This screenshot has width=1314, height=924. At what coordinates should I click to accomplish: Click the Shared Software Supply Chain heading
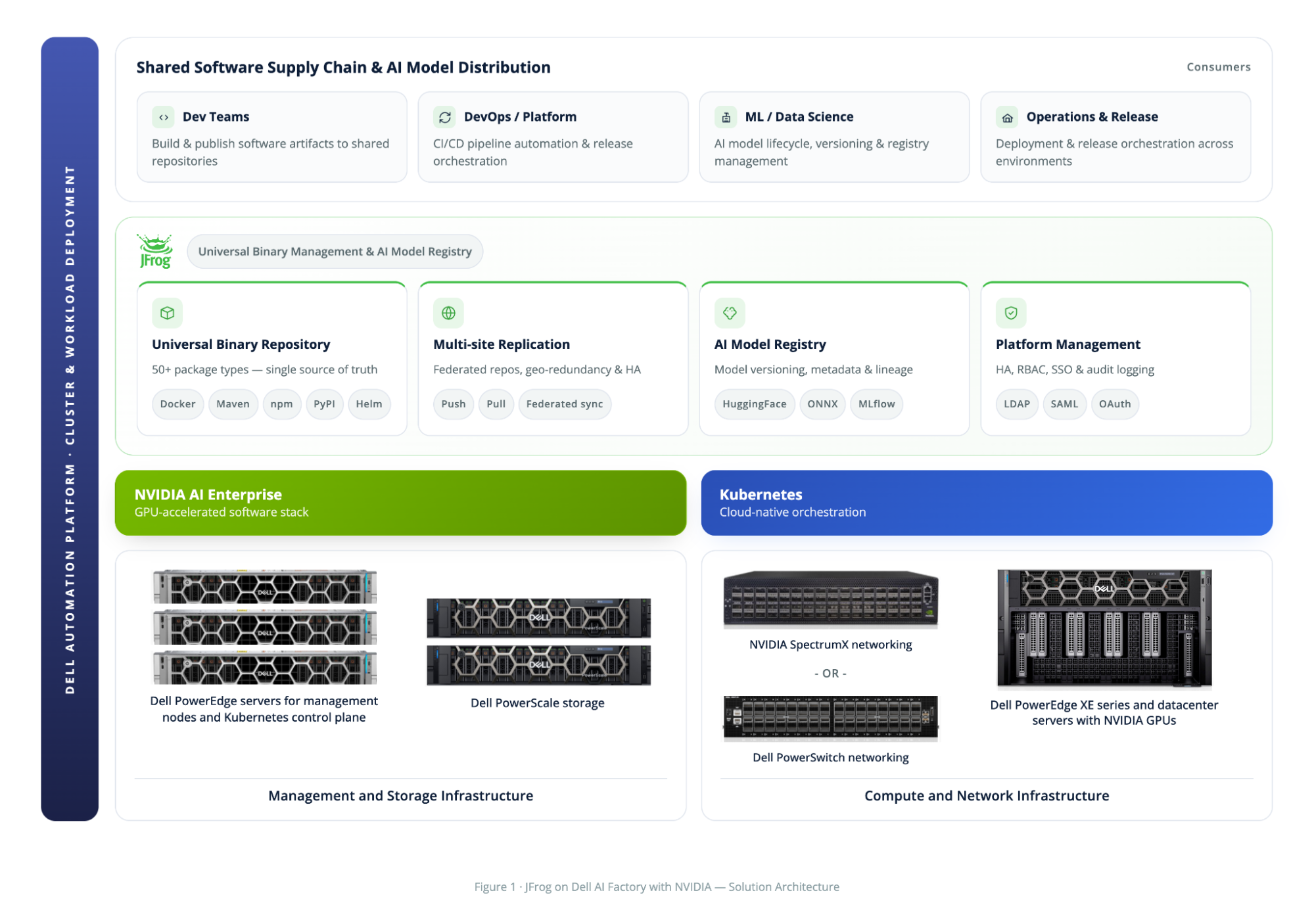[x=343, y=68]
